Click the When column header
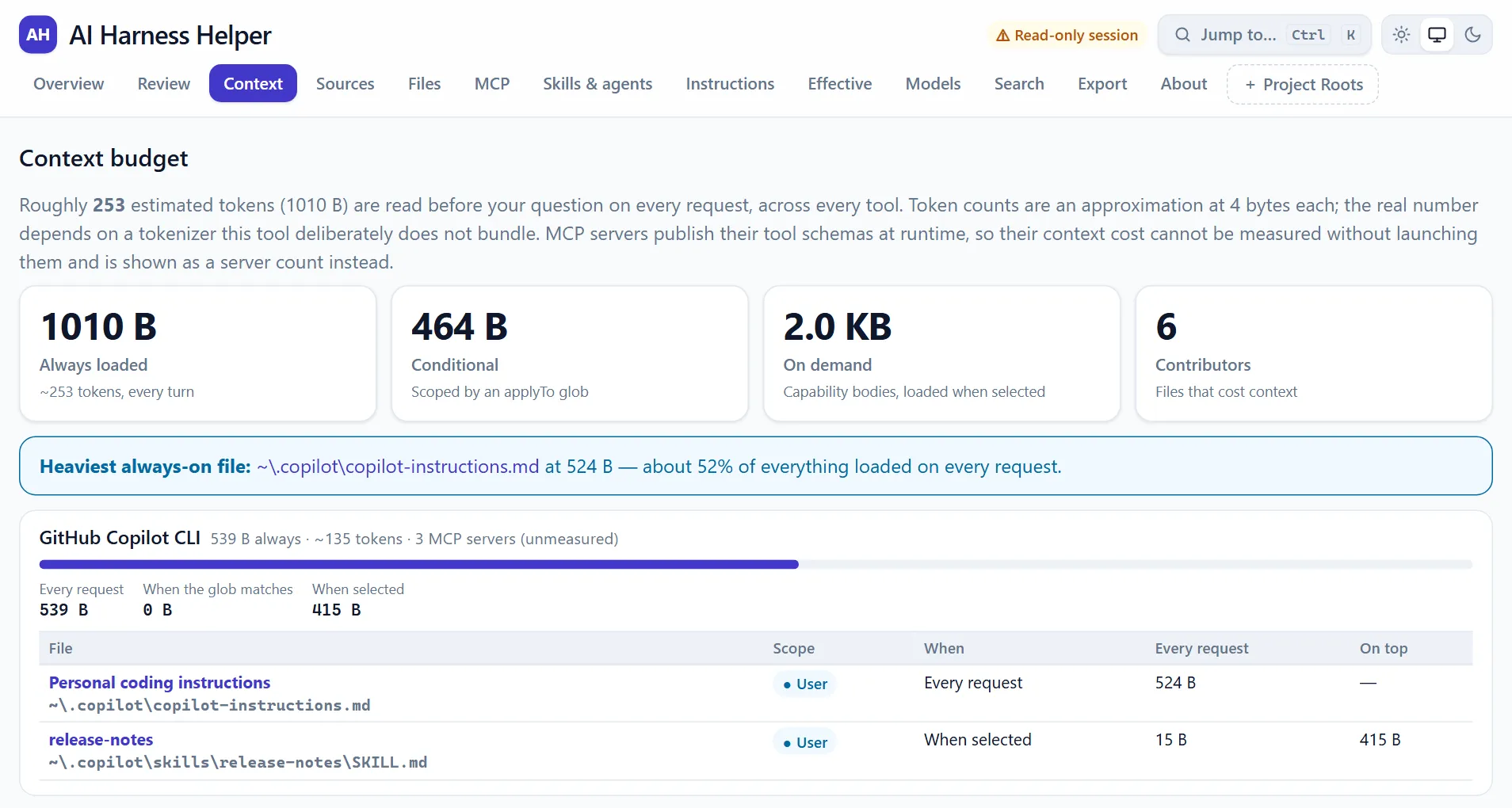1512x808 pixels. (x=944, y=648)
